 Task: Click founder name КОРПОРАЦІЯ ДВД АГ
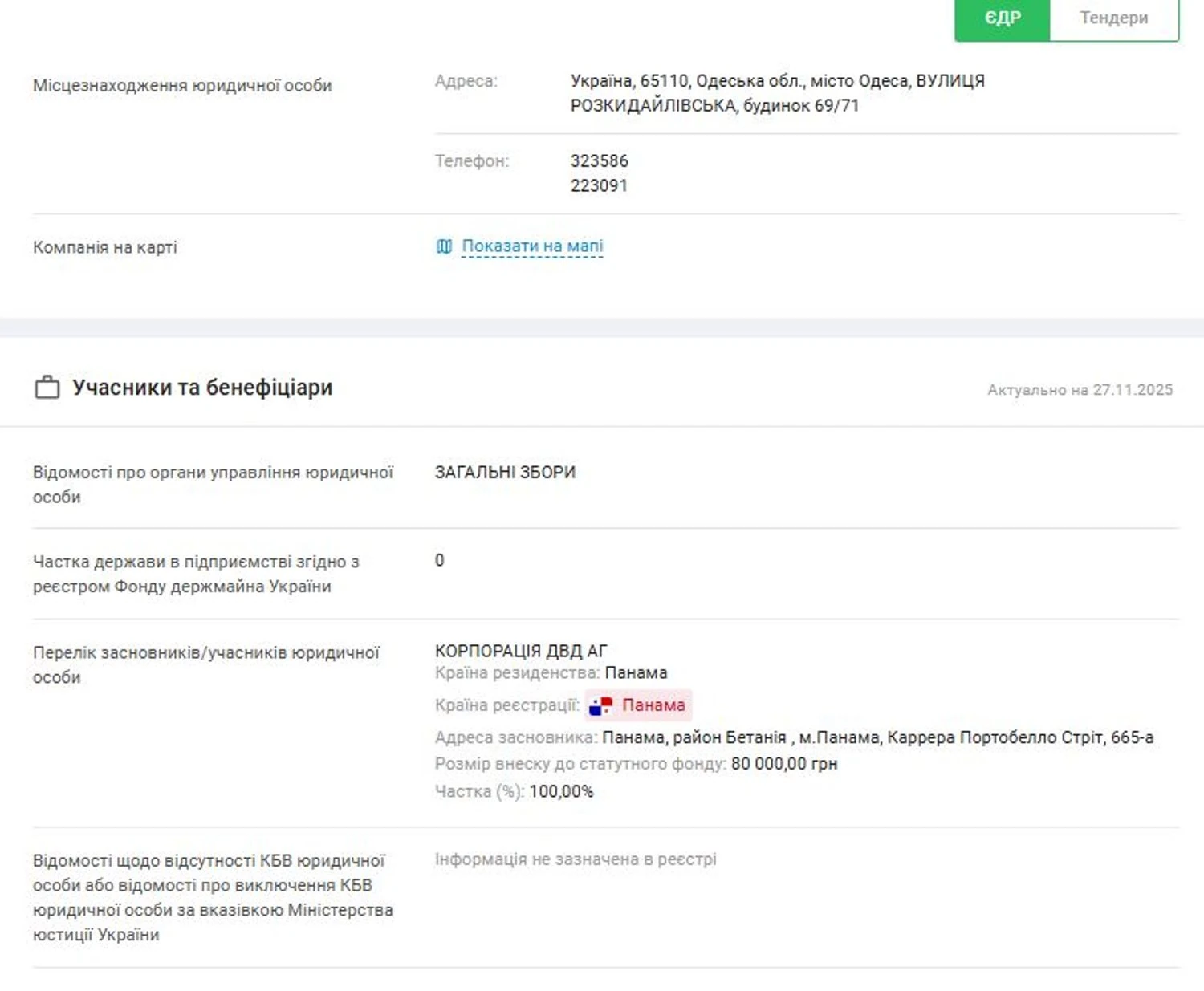pos(521,651)
